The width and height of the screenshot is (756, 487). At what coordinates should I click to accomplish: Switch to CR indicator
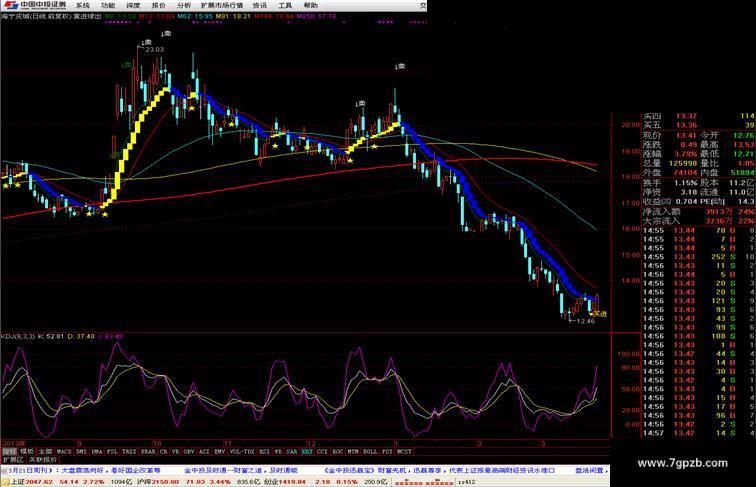click(x=163, y=452)
